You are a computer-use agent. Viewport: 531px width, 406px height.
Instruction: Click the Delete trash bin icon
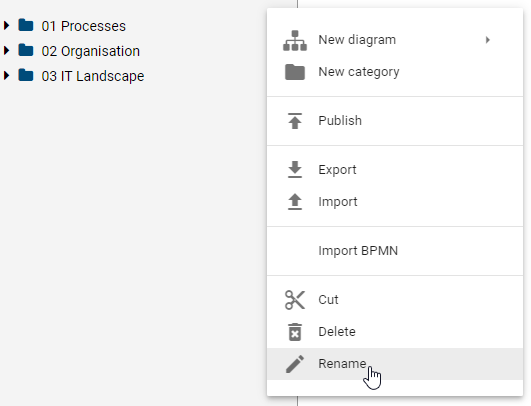click(295, 332)
